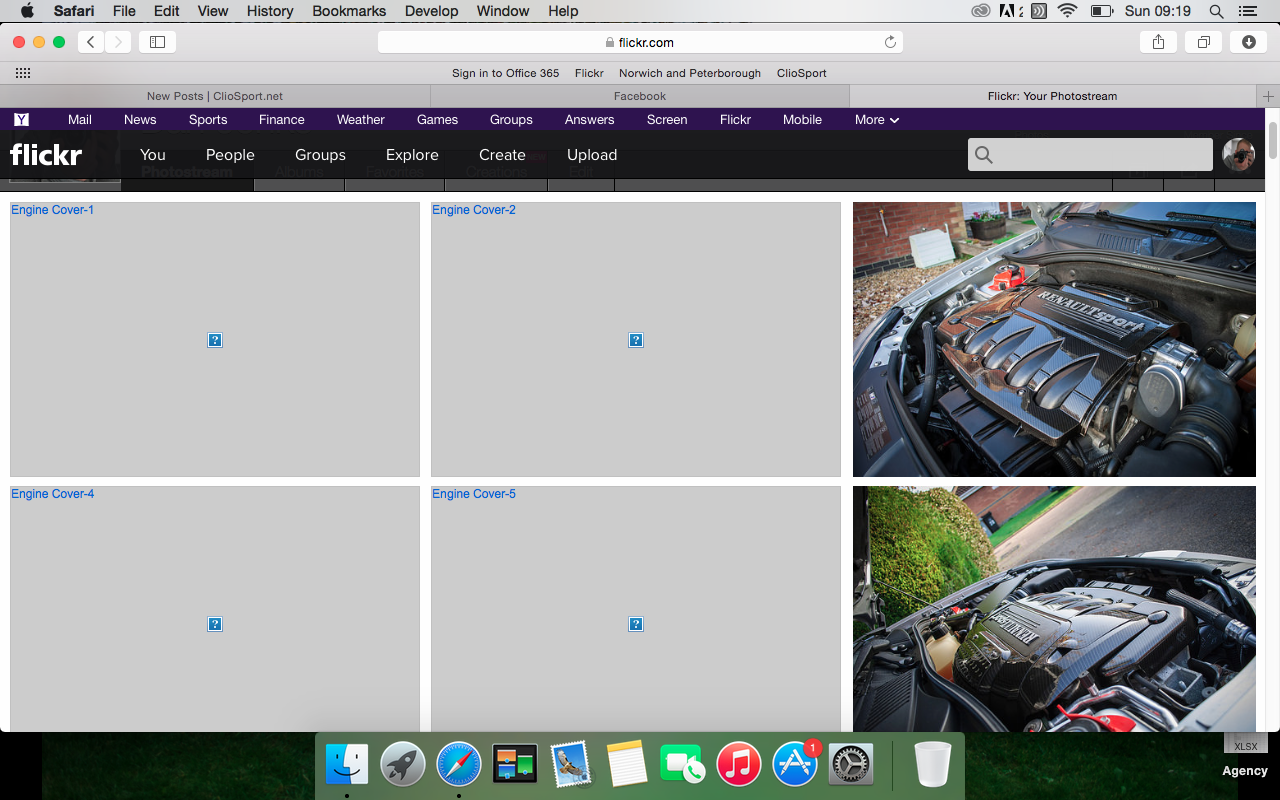Open Spotlight search in the menu bar

coord(1215,11)
